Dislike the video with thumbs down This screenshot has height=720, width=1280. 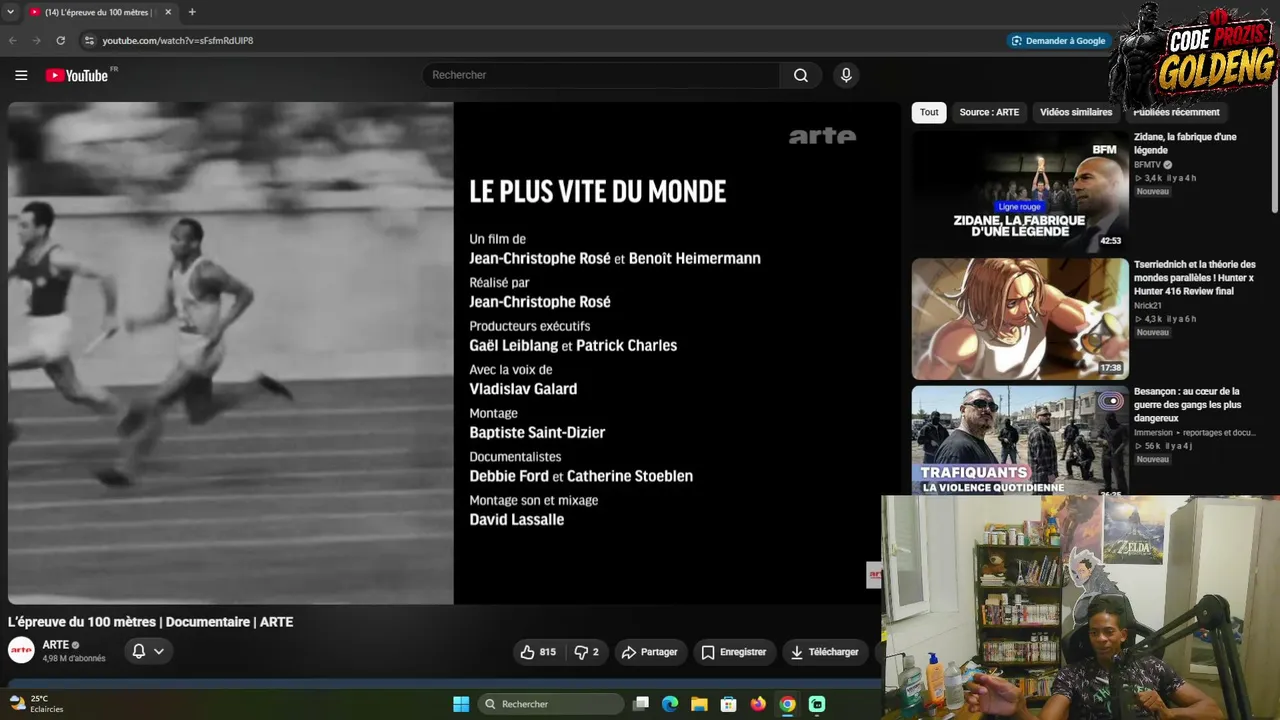(586, 652)
